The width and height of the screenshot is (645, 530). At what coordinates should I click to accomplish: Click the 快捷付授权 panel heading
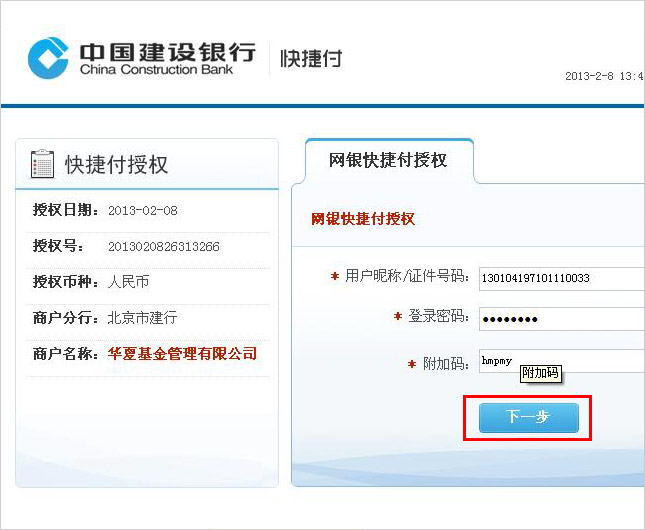pos(116,165)
